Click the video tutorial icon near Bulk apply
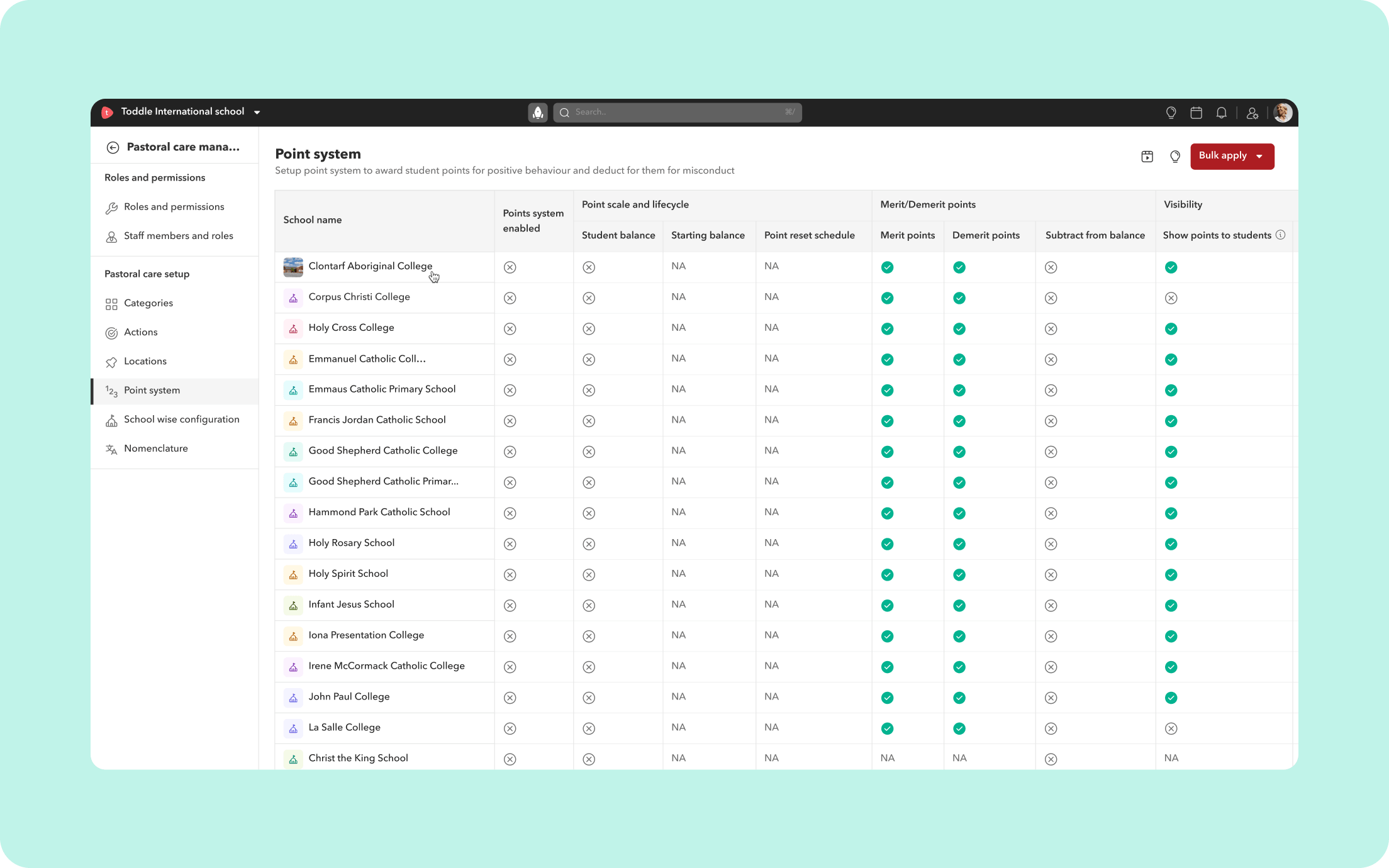The height and width of the screenshot is (868, 1389). pyautogui.click(x=1147, y=157)
